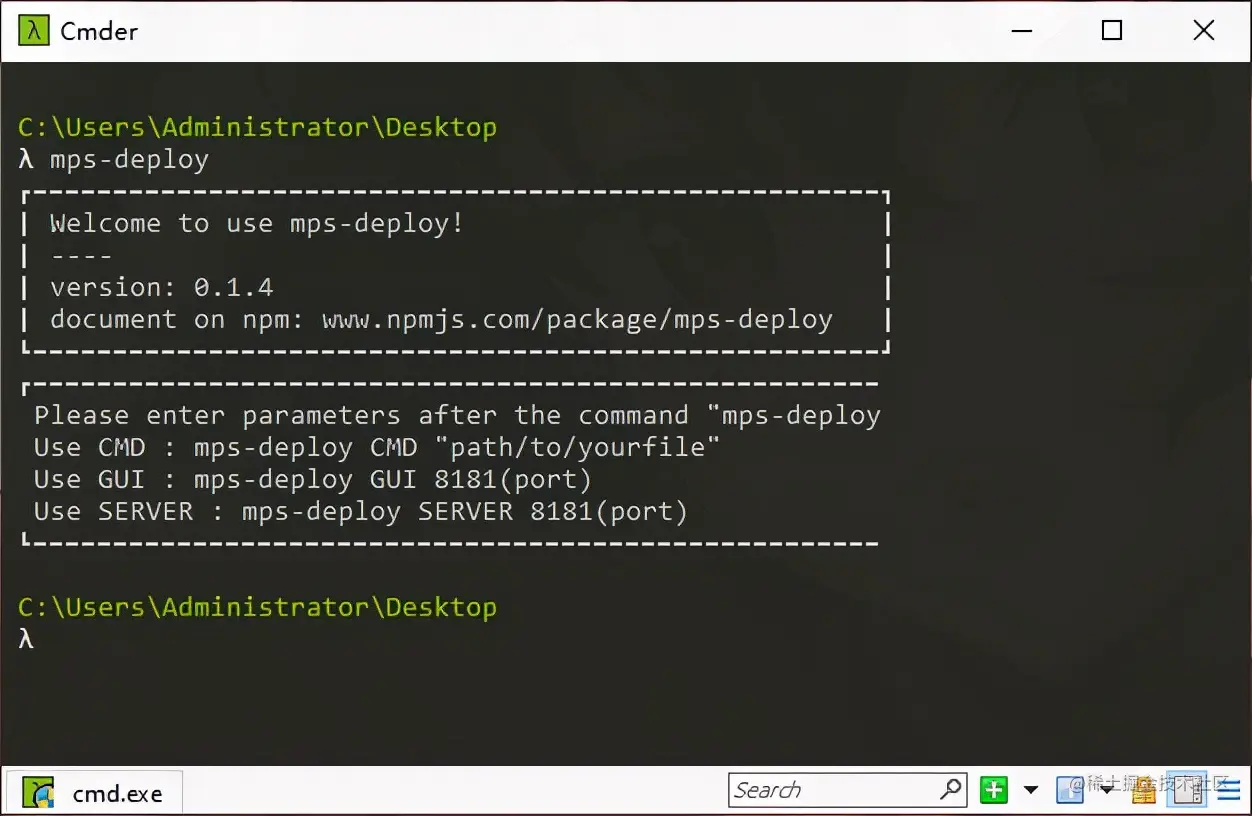Image resolution: width=1252 pixels, height=816 pixels.
Task: Click the magnifier icon in Search box
Action: (951, 790)
